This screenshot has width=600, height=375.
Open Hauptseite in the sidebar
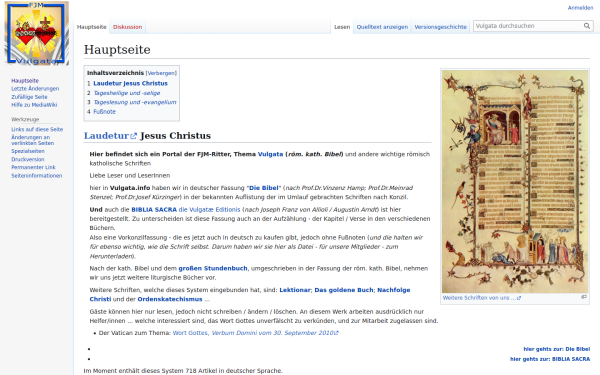pos(25,80)
